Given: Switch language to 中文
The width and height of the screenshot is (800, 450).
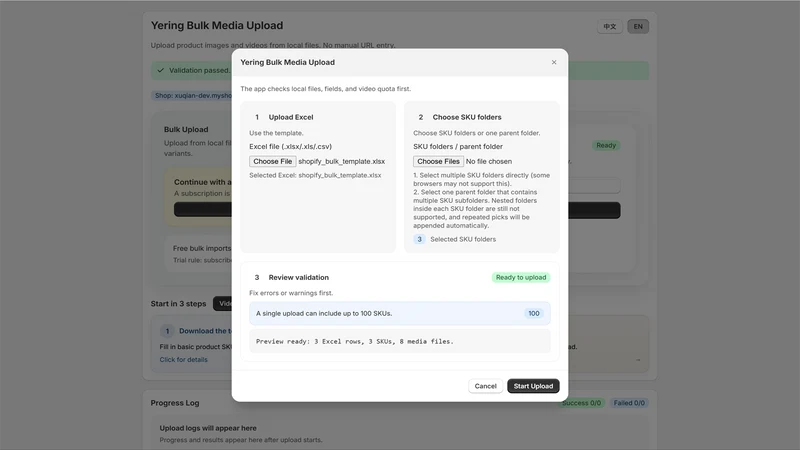Looking at the screenshot, I should 610,27.
